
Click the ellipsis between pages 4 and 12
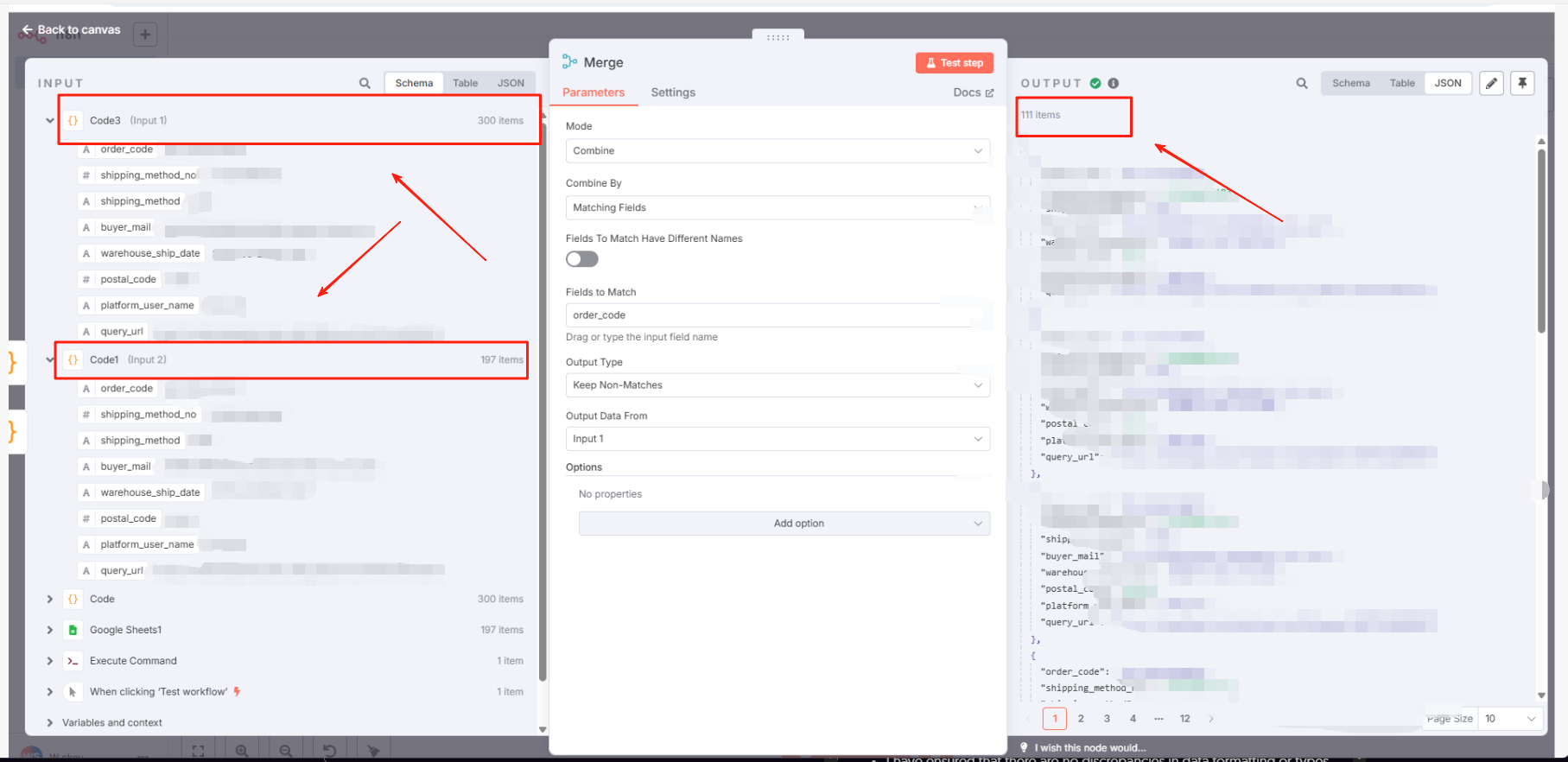1159,719
